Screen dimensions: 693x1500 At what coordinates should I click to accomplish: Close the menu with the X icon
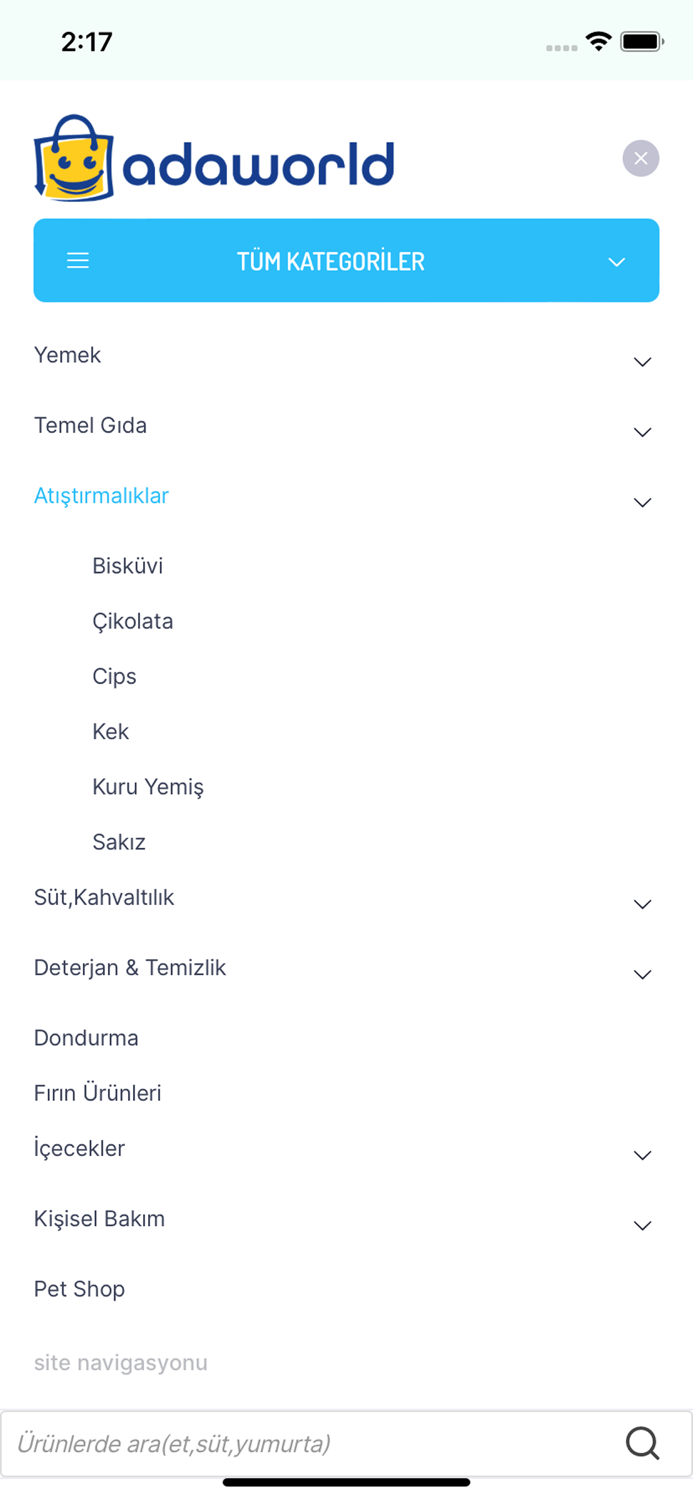tap(641, 158)
